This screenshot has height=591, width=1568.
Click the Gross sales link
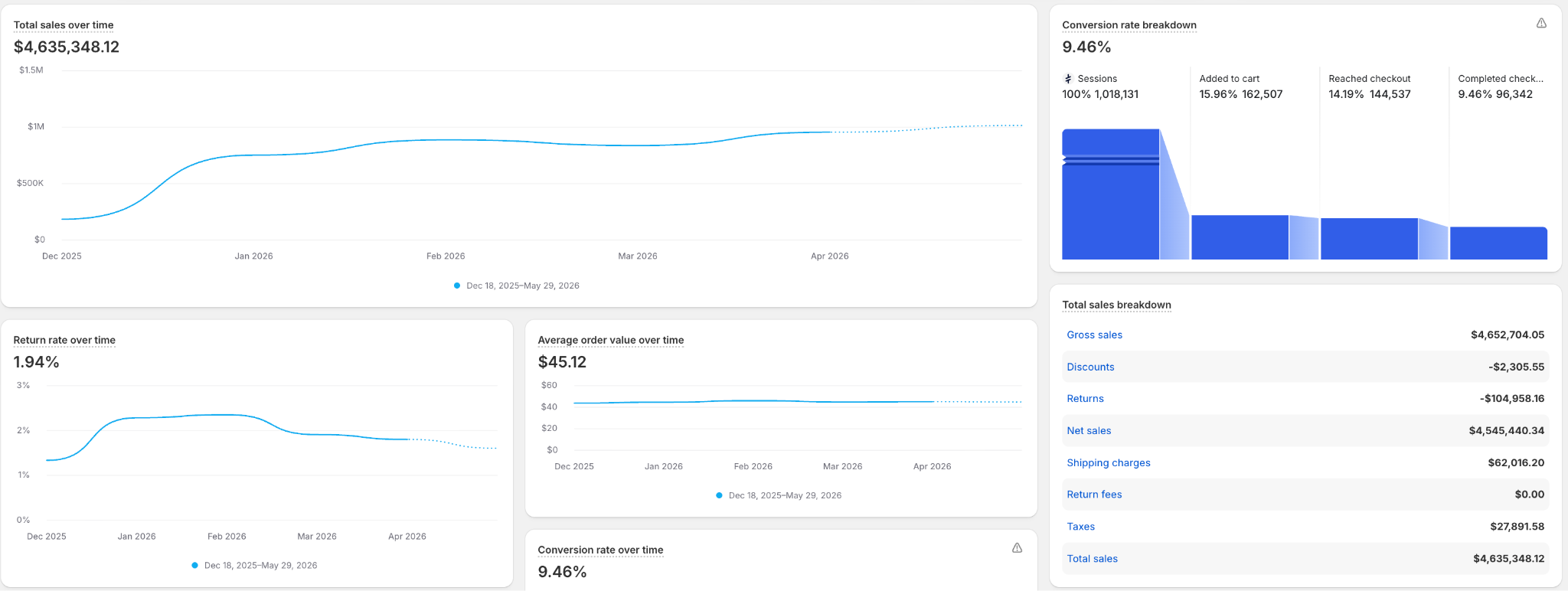1095,335
